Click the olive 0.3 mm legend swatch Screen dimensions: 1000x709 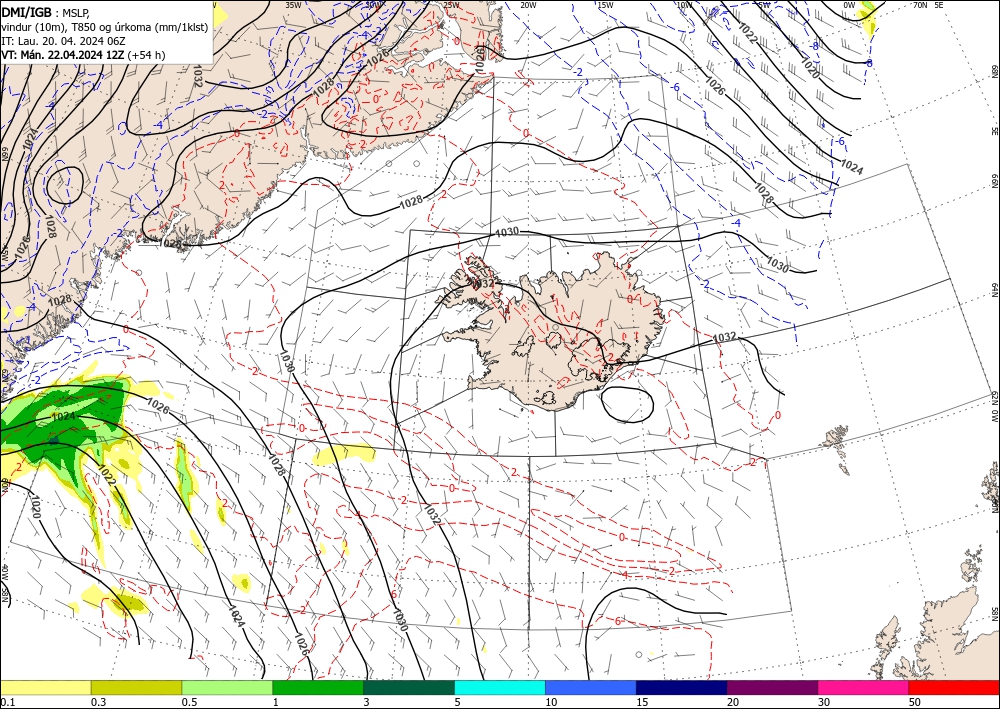coord(136,687)
